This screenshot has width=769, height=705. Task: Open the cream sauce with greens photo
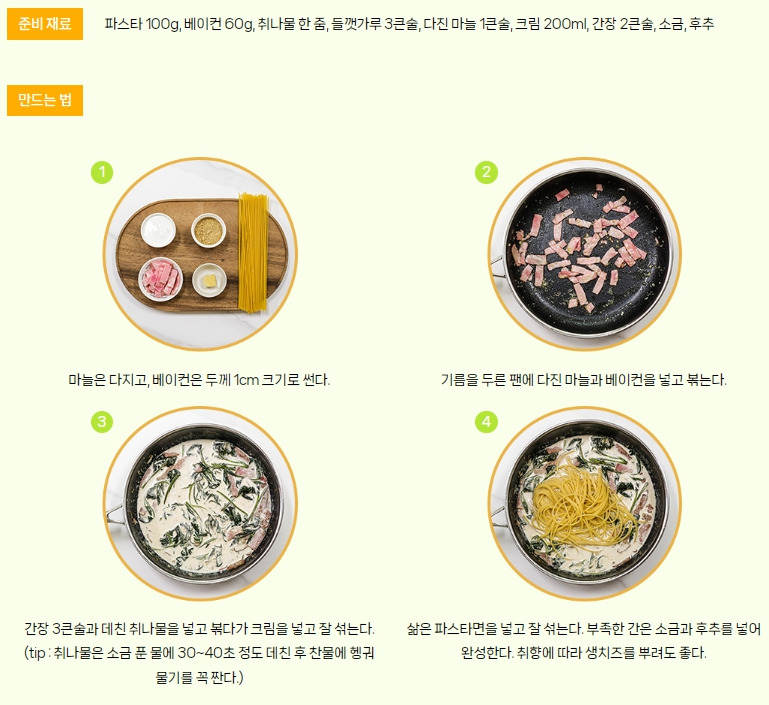200,504
